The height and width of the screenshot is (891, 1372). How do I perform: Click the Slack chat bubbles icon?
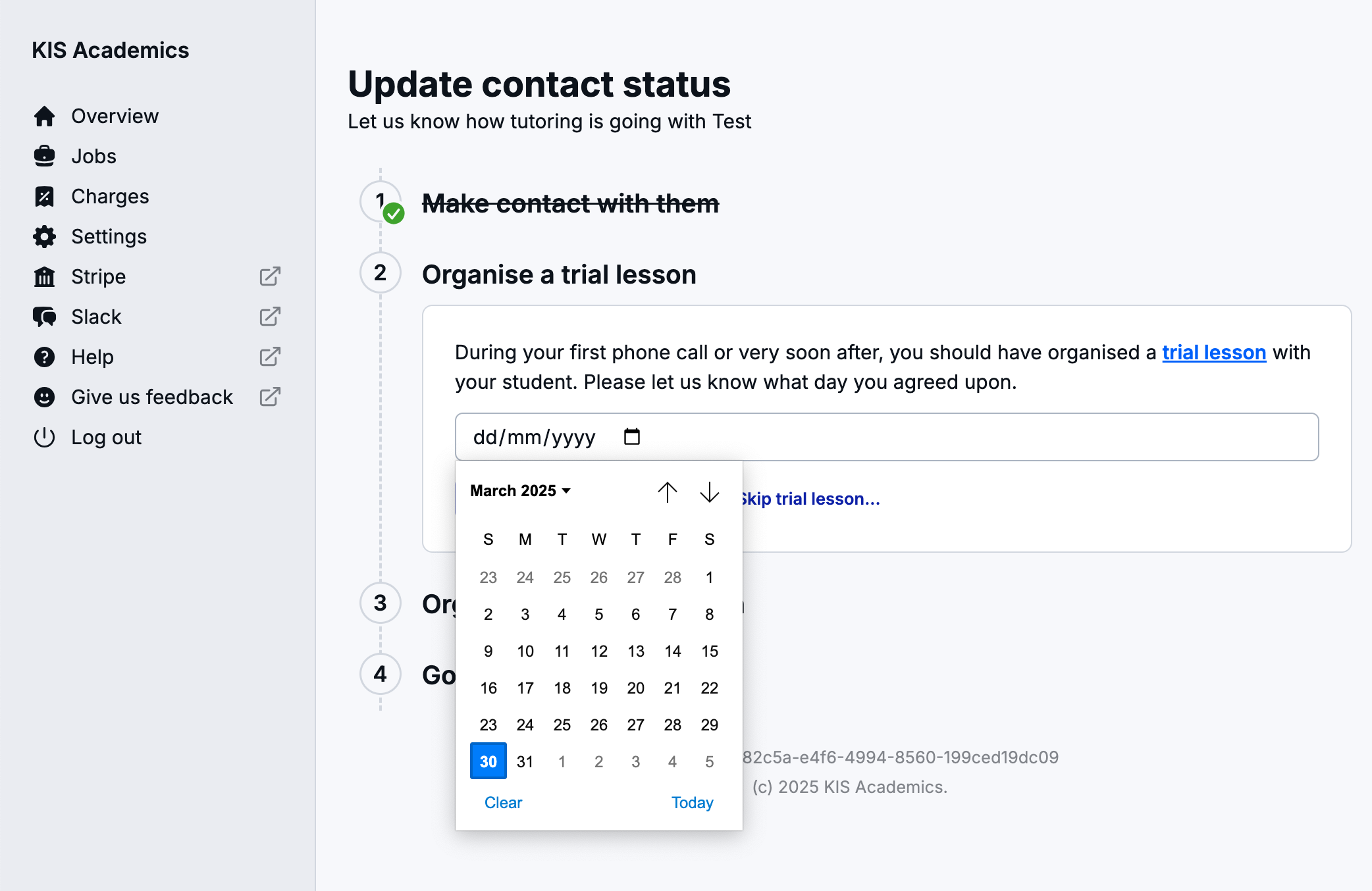[x=44, y=317]
